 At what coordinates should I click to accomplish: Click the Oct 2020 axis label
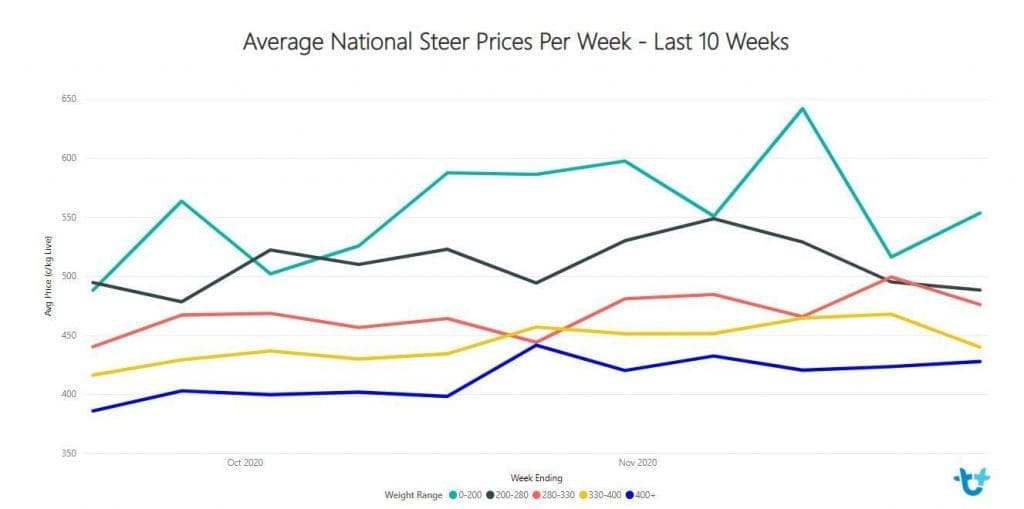click(245, 463)
